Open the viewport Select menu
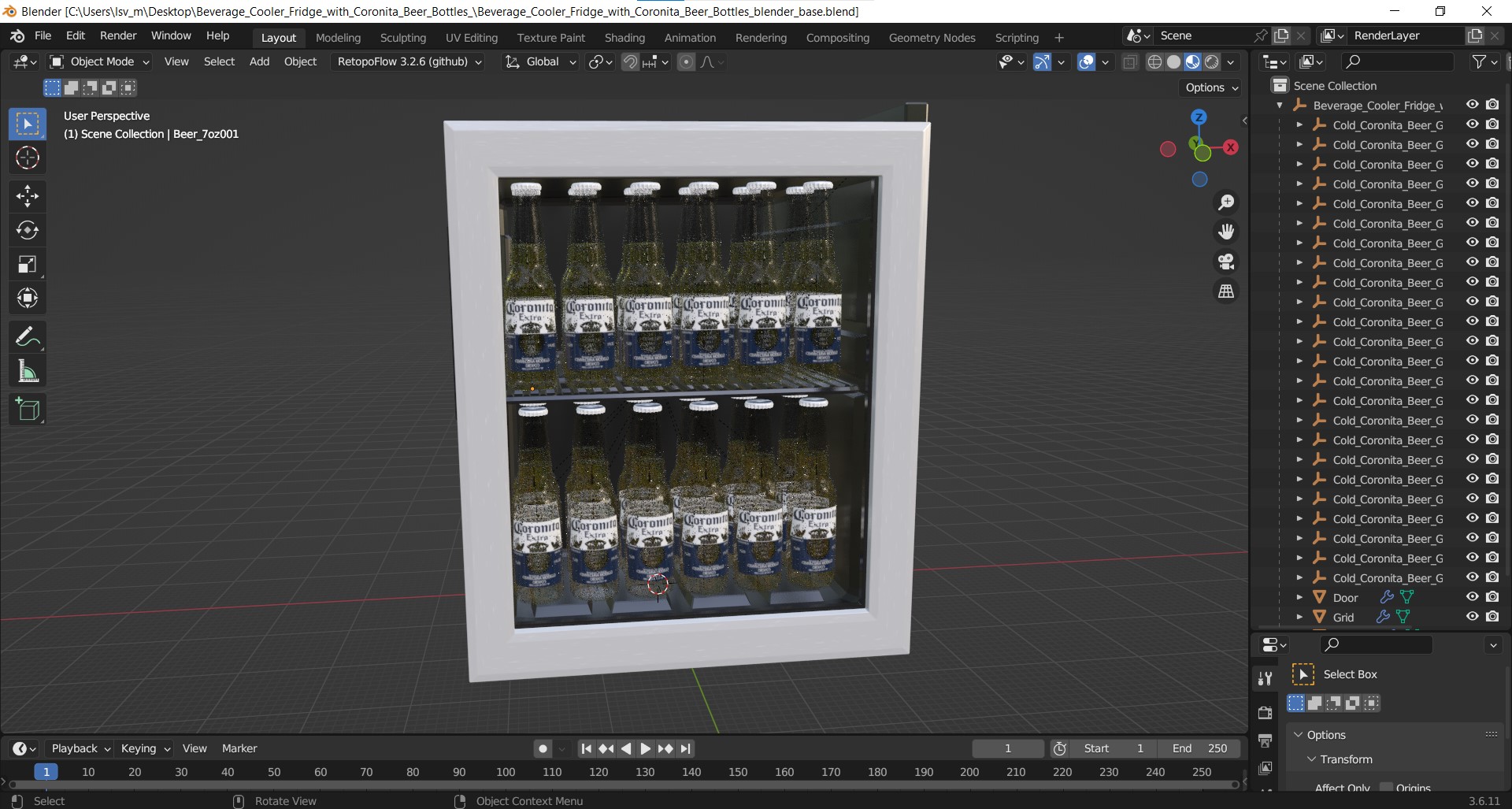 pyautogui.click(x=219, y=61)
